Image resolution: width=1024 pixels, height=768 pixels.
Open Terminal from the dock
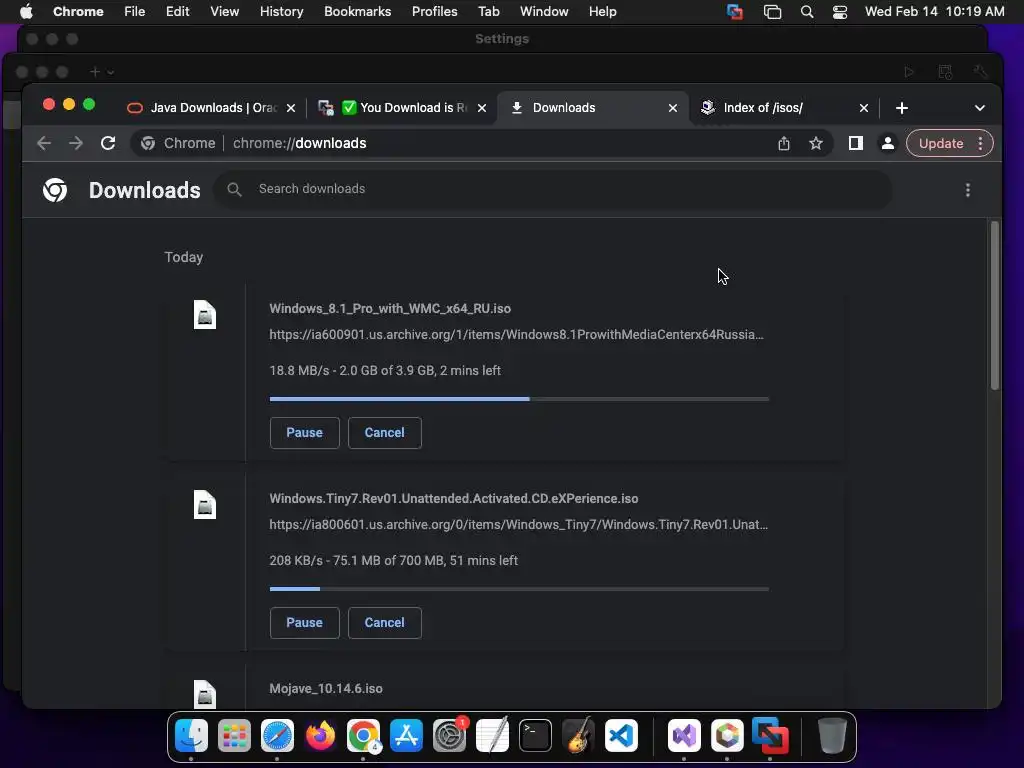coord(536,736)
